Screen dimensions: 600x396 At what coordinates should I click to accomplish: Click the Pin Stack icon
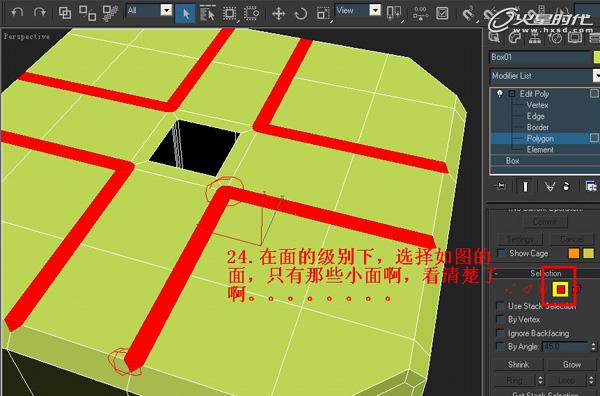(500, 186)
